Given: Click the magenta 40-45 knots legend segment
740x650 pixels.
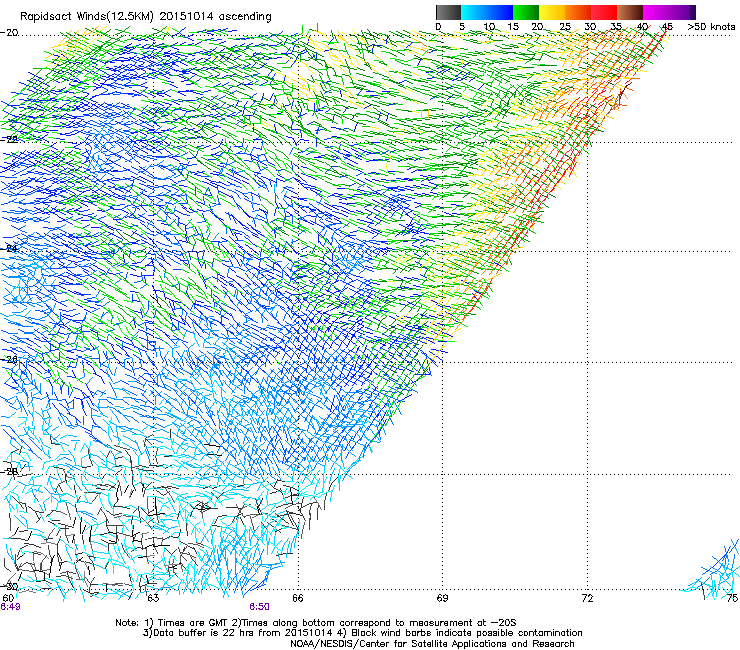Looking at the screenshot, I should [656, 12].
